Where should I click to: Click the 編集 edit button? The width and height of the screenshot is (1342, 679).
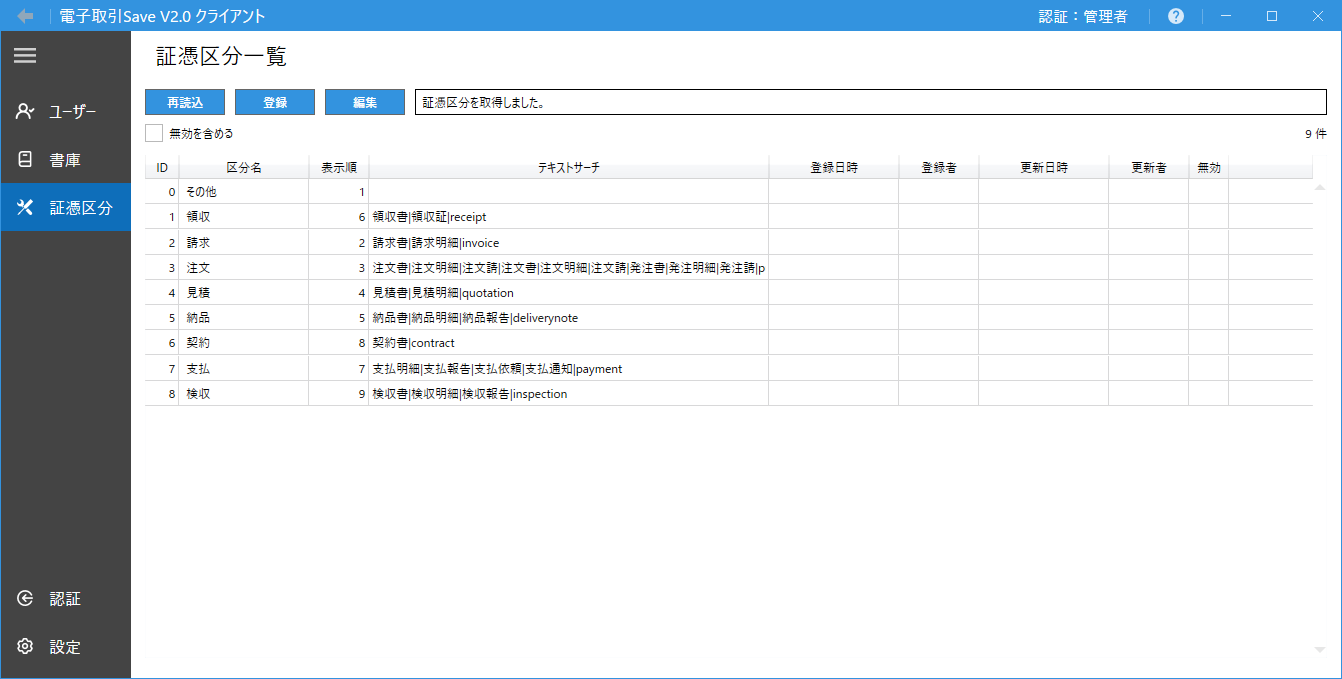[x=364, y=102]
